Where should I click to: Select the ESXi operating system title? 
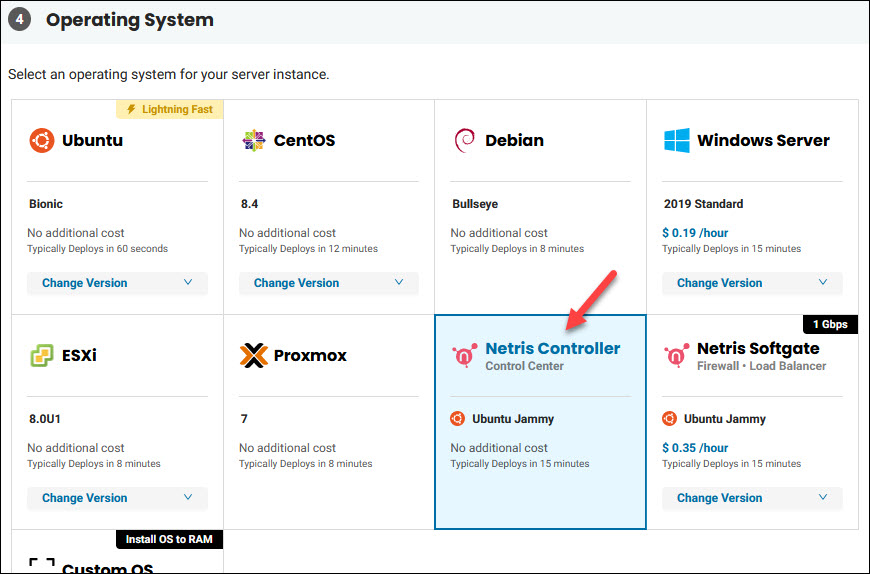(79, 355)
